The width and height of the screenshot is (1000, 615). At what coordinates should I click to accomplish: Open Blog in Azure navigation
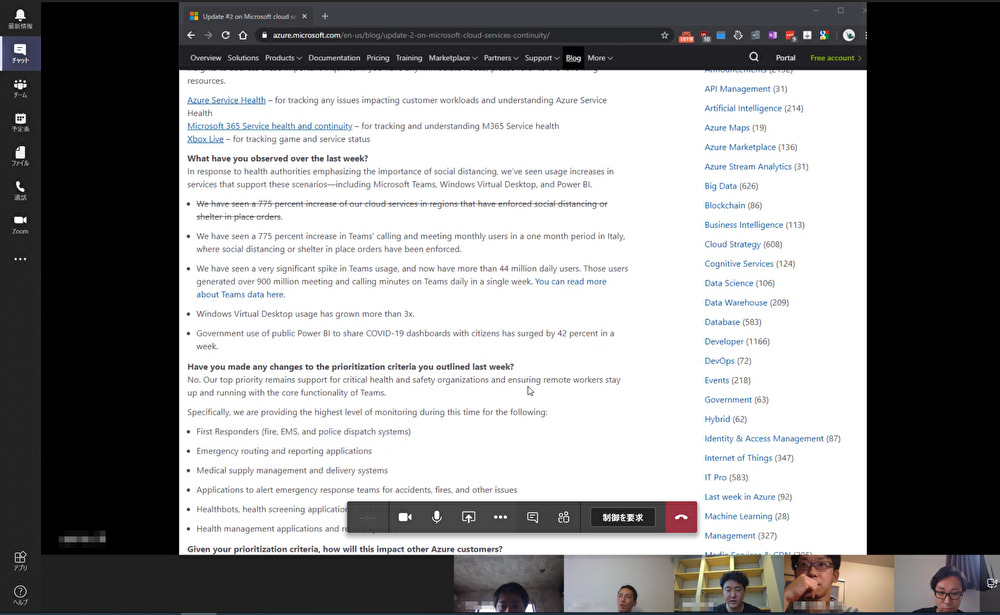[573, 58]
